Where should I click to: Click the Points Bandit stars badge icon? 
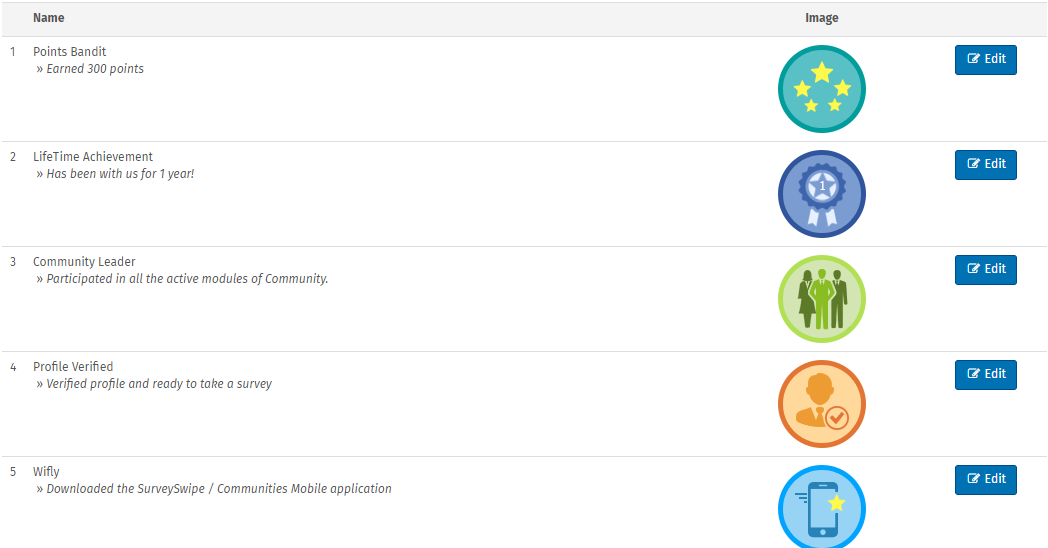pyautogui.click(x=821, y=89)
